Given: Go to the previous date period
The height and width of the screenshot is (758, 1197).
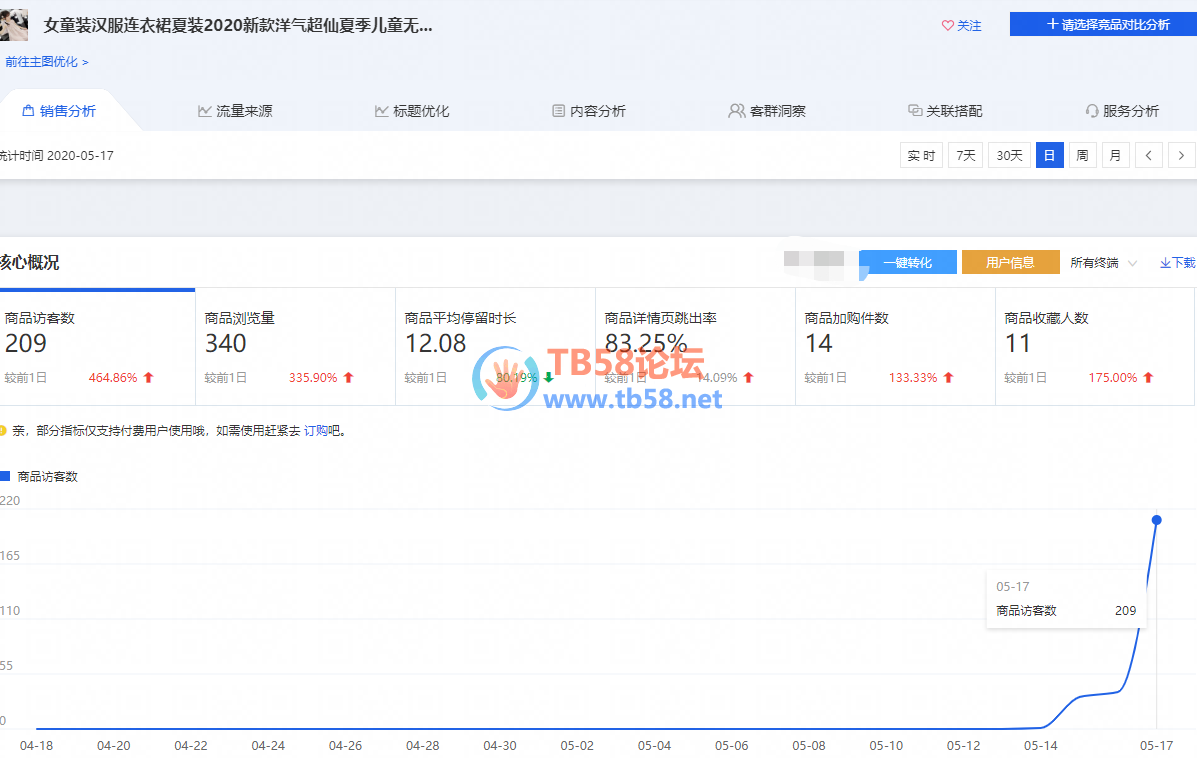Looking at the screenshot, I should click(1149, 156).
